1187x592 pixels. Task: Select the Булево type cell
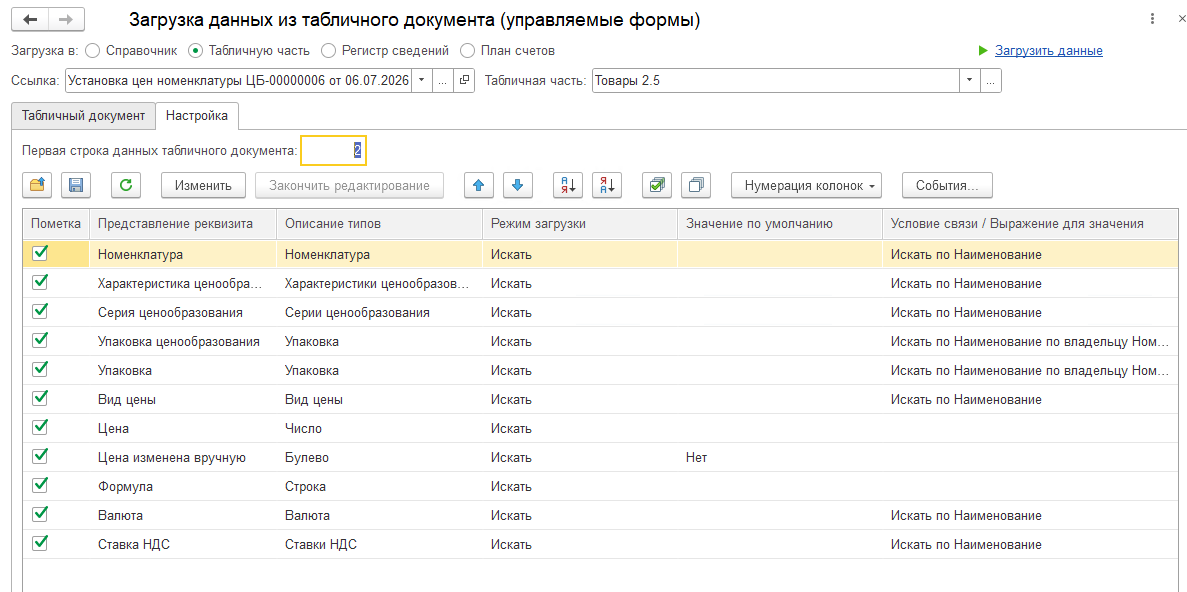point(380,457)
